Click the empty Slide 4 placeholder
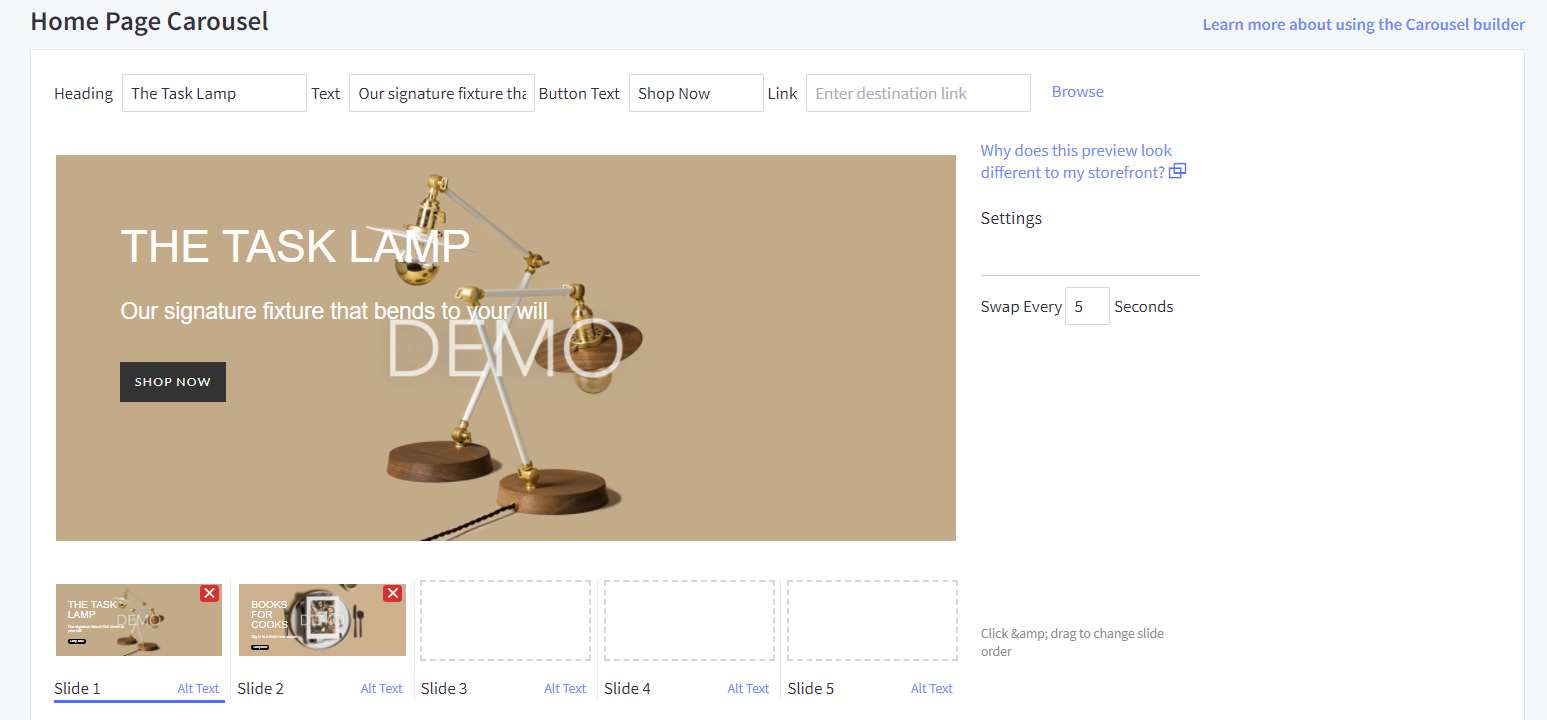1547x720 pixels. coord(689,620)
